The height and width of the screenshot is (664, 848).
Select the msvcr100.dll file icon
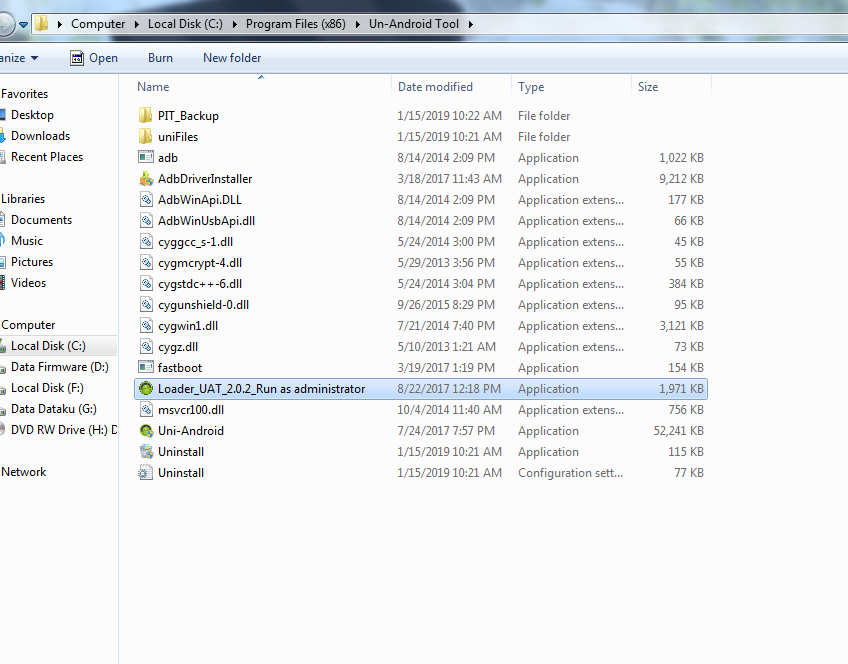tap(145, 410)
